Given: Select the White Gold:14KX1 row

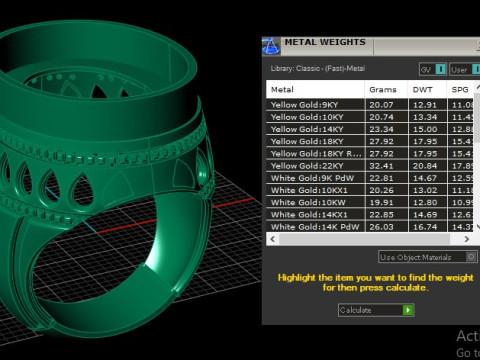Looking at the screenshot, I should click(370, 215).
